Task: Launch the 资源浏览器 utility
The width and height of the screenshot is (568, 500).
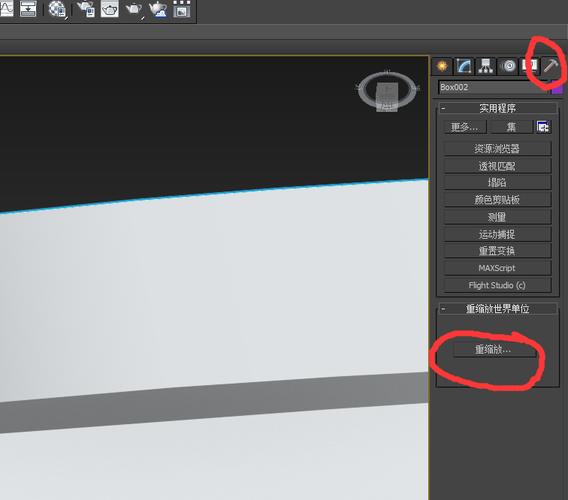Action: pyautogui.click(x=497, y=149)
